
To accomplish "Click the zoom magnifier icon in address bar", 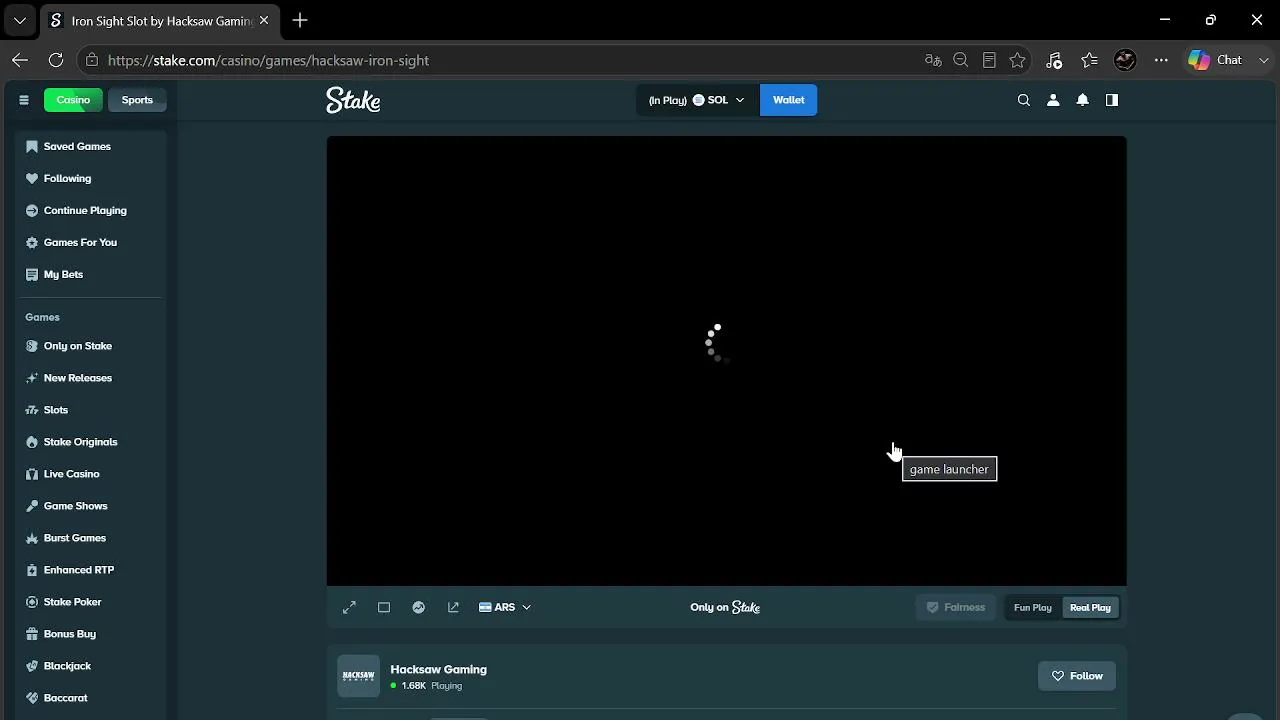I will [961, 60].
